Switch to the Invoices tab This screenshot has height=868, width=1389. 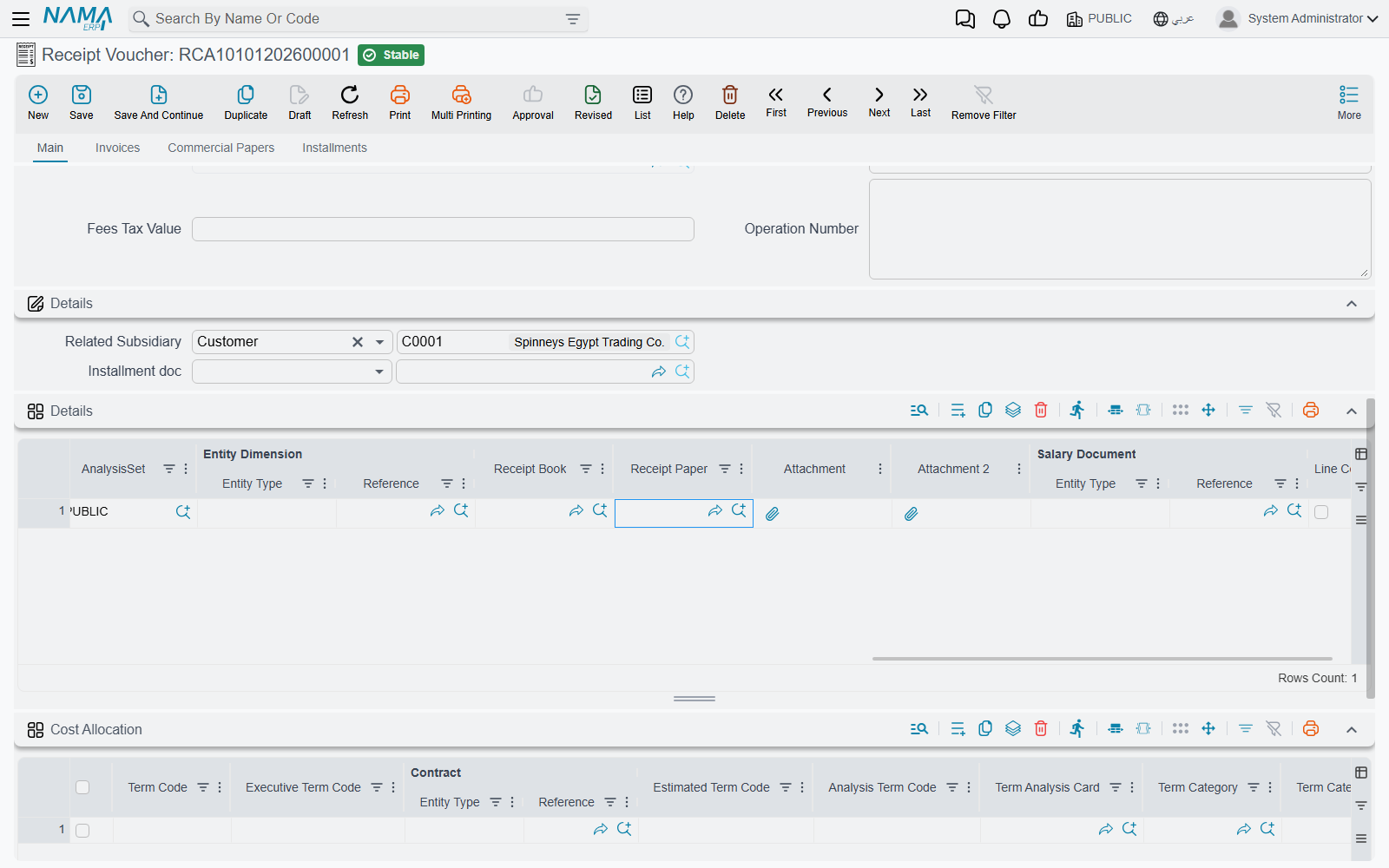[x=117, y=148]
